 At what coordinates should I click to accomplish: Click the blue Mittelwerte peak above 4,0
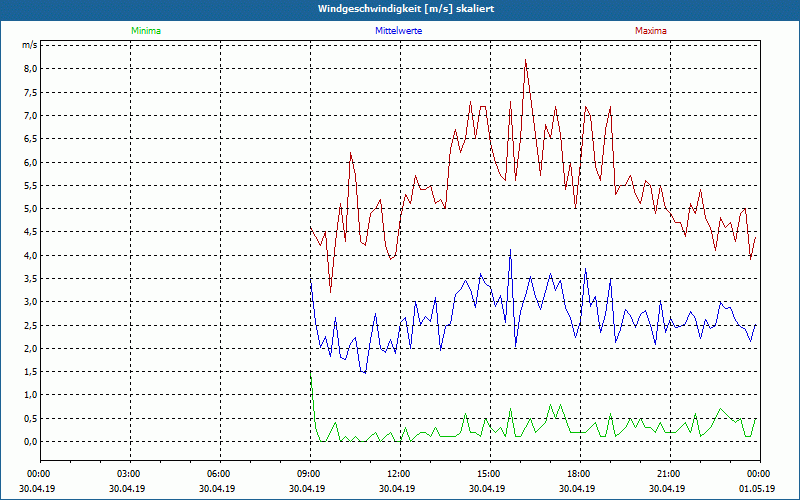(510, 250)
